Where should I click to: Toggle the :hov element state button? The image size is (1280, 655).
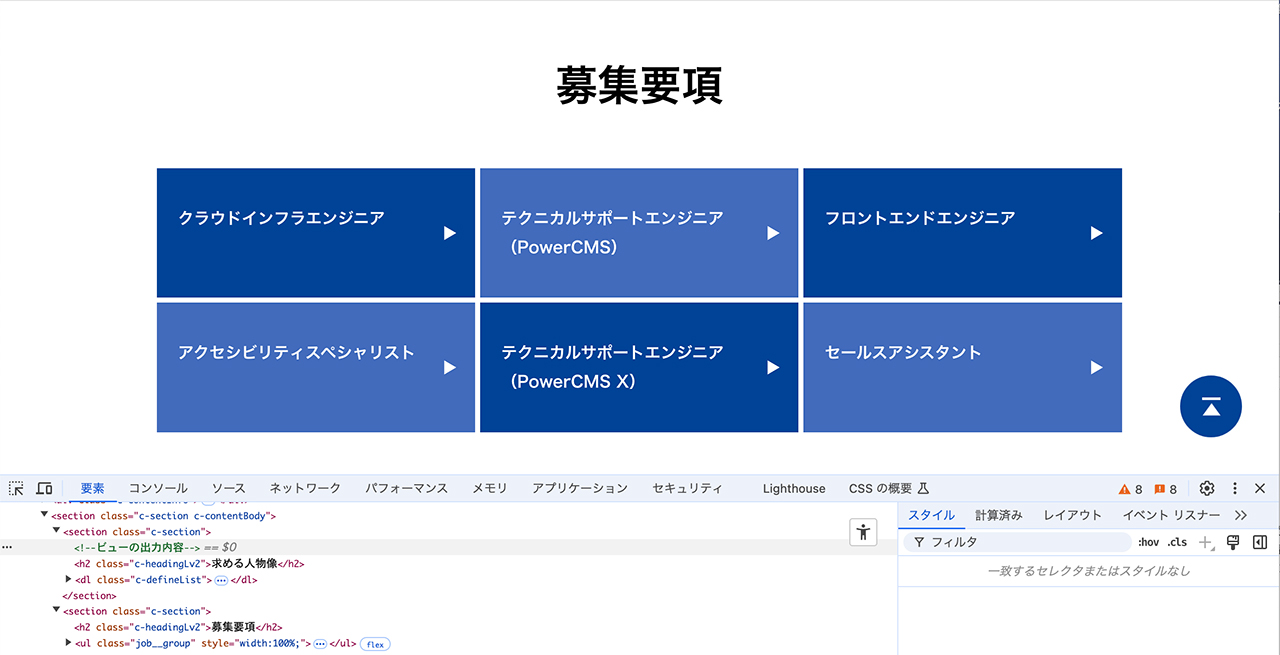click(x=1148, y=542)
